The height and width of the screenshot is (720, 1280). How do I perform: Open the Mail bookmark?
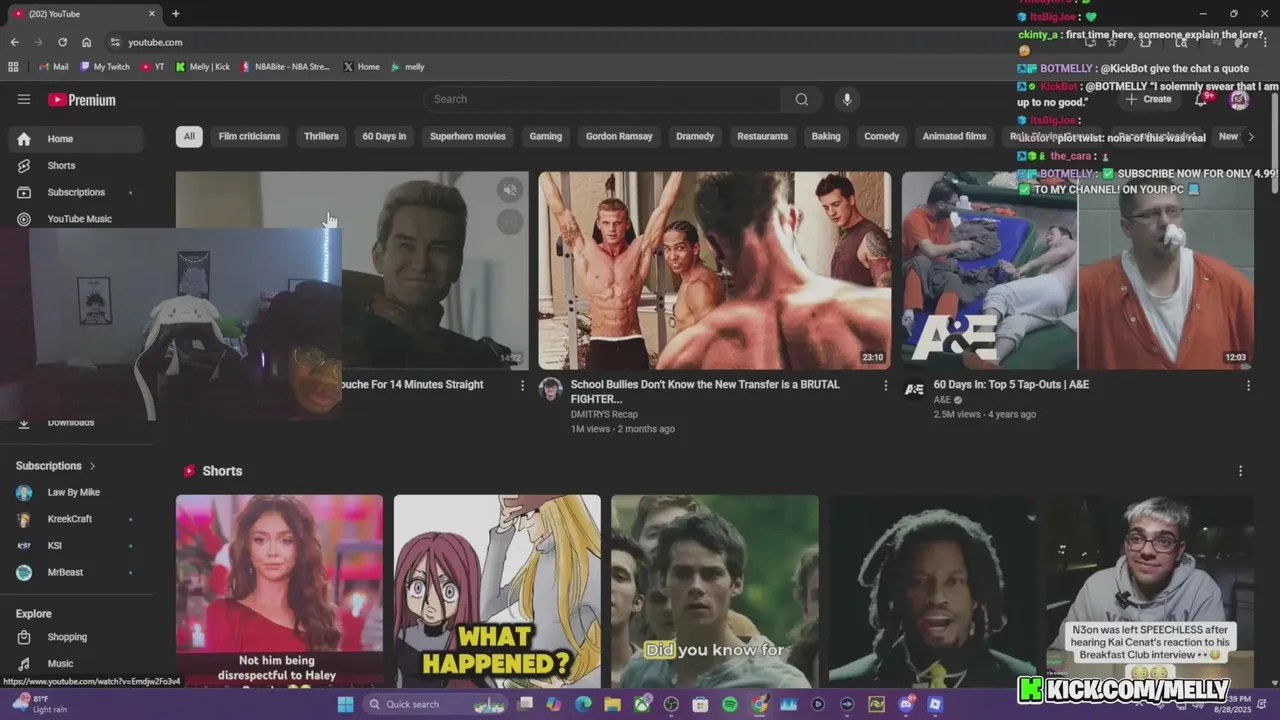54,67
